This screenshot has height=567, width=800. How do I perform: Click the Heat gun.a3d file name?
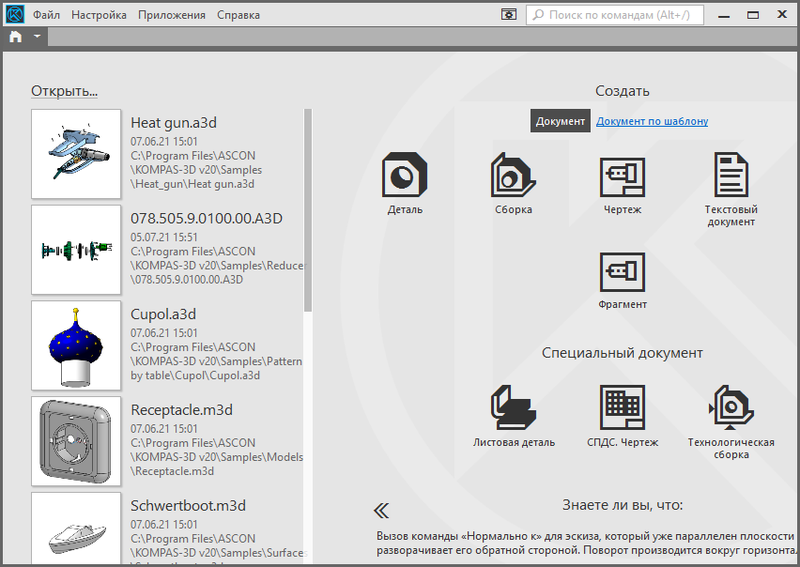pos(173,123)
